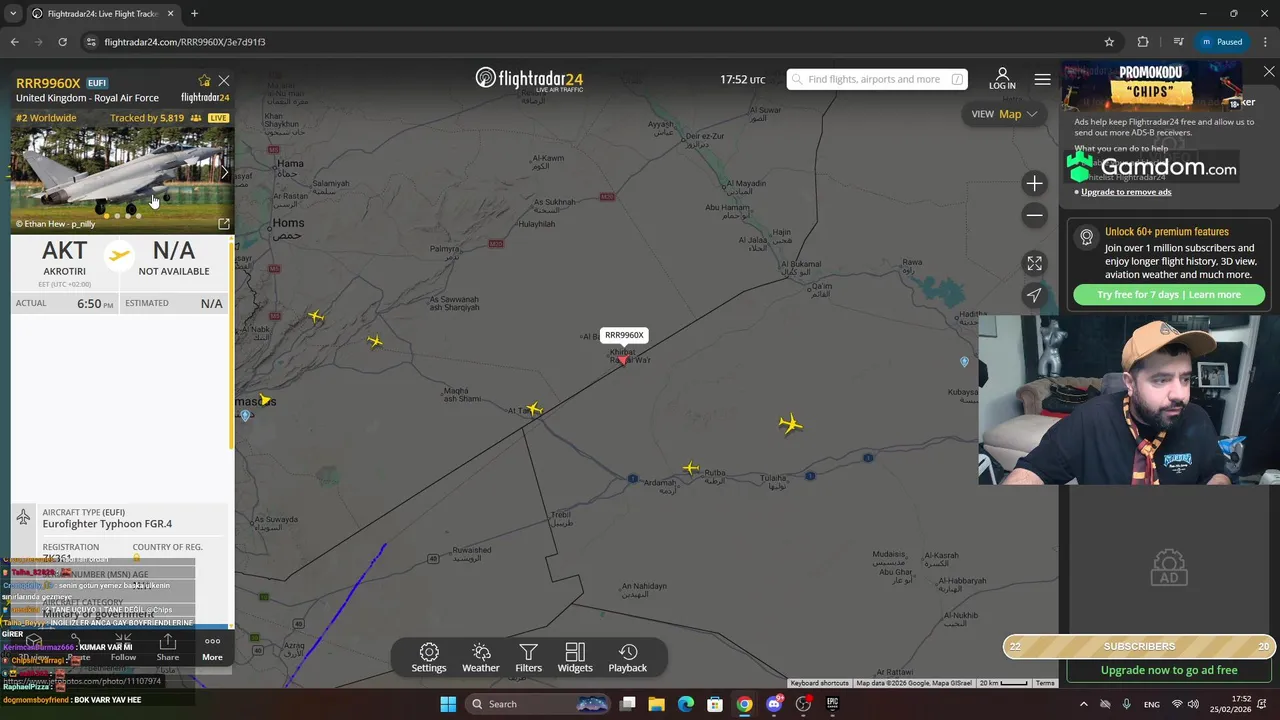
Task: Open the VIEW Map dropdown
Action: [1004, 114]
